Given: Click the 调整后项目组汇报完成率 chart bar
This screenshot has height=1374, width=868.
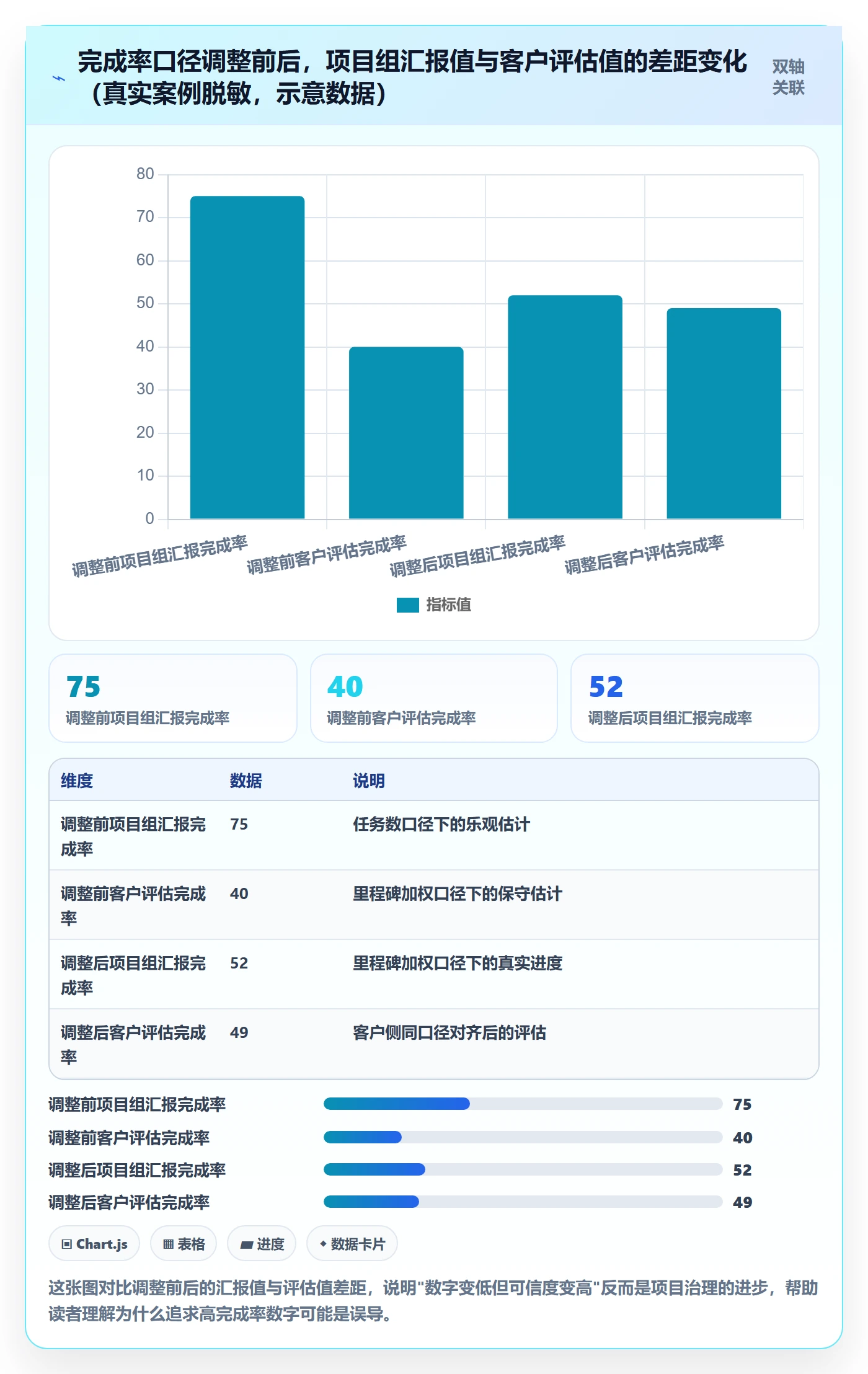Looking at the screenshot, I should tap(565, 407).
